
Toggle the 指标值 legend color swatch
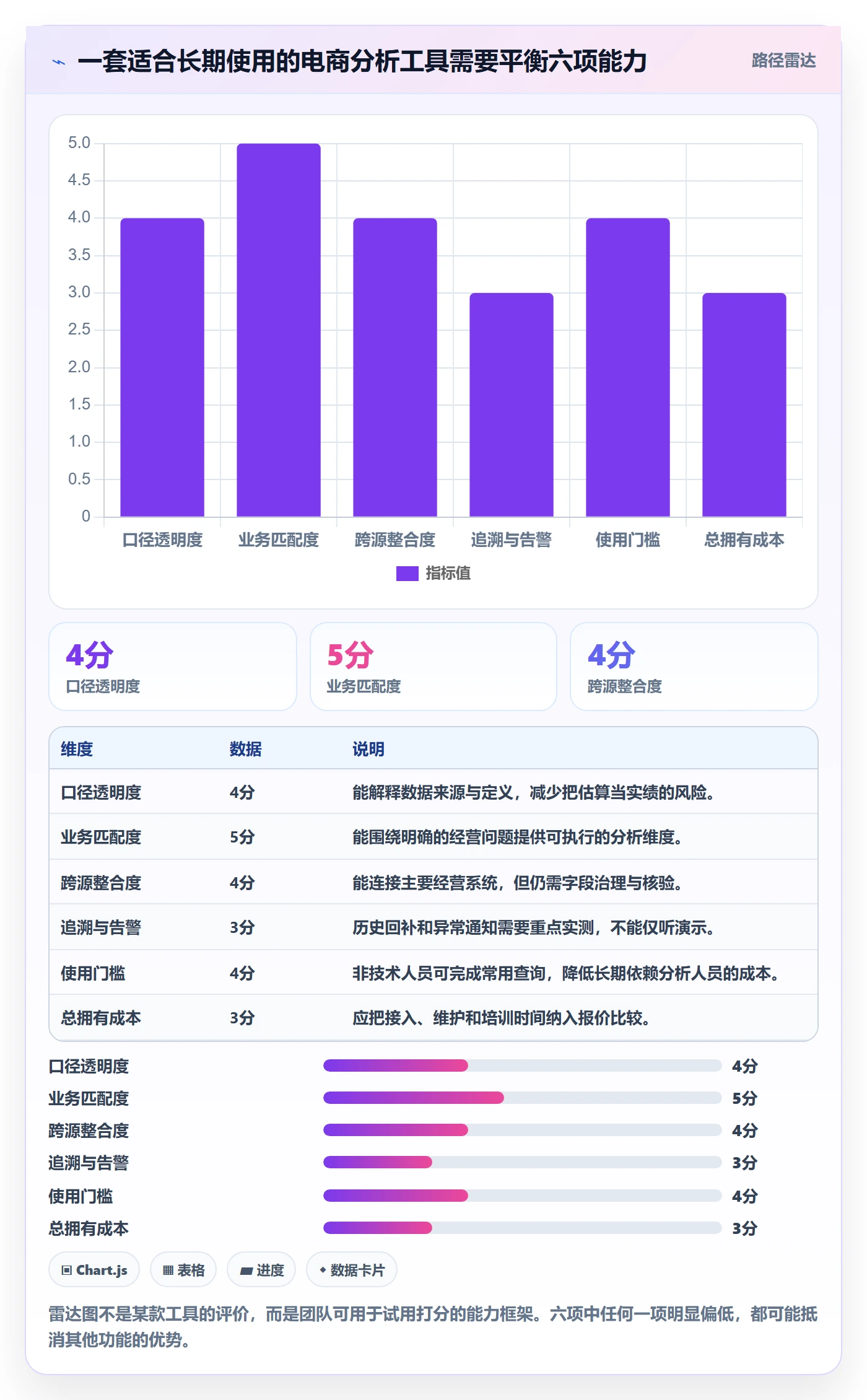point(407,574)
